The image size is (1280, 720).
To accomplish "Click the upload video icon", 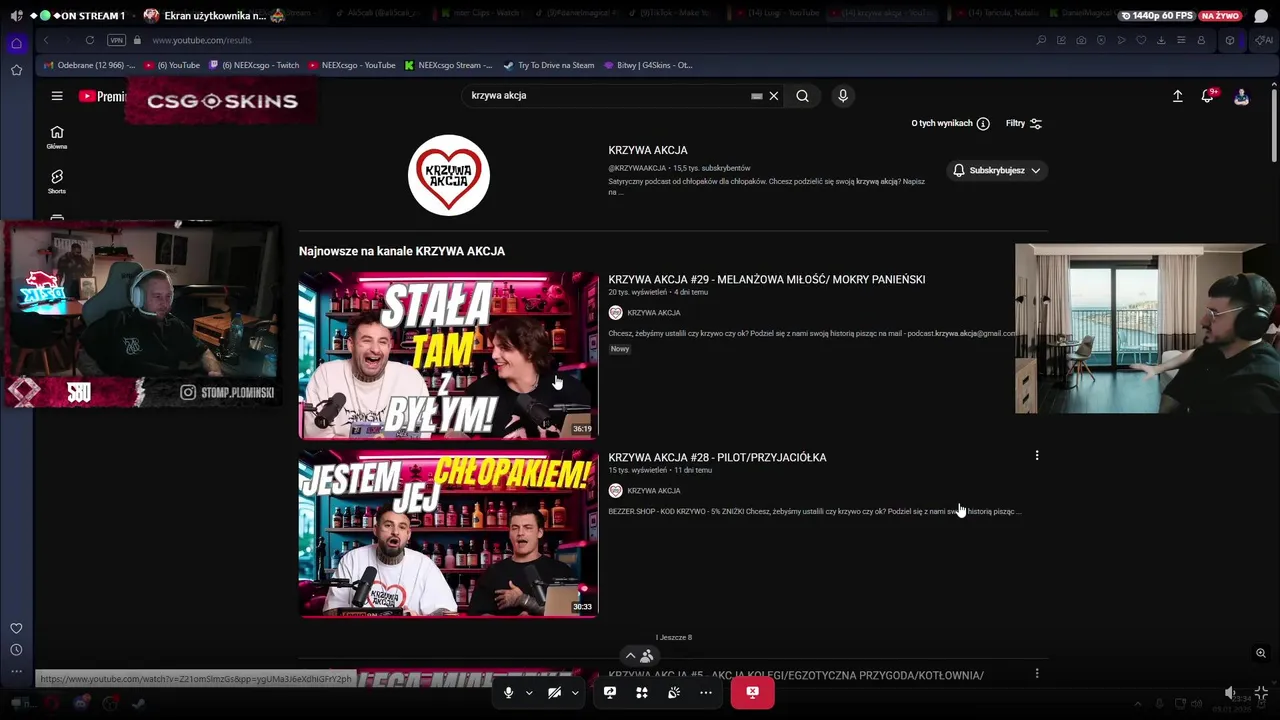I will 1178,96.
